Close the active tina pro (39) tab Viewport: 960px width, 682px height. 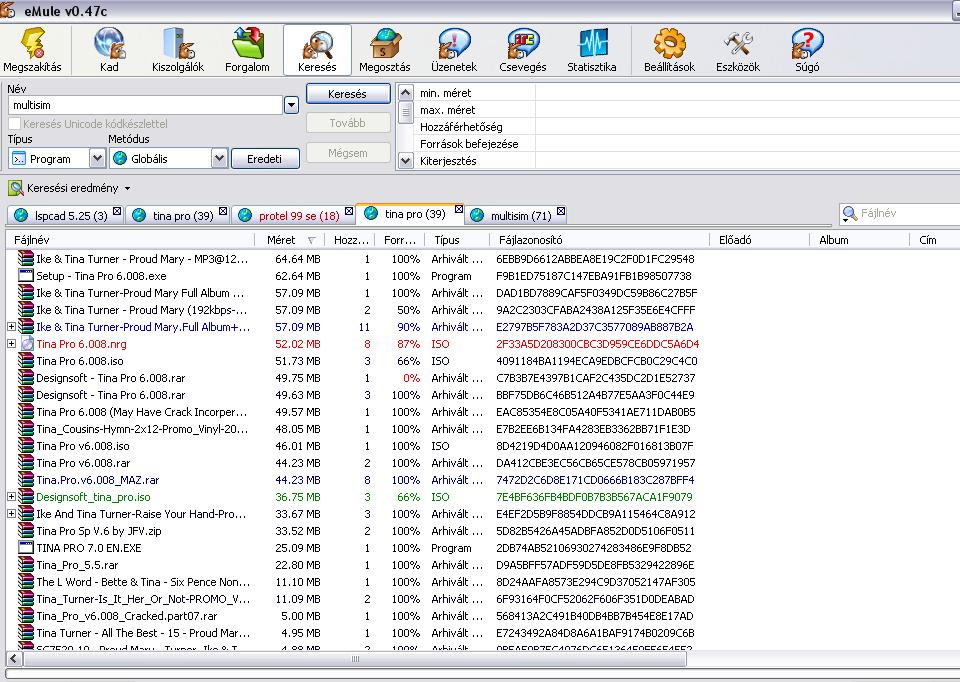click(x=459, y=209)
